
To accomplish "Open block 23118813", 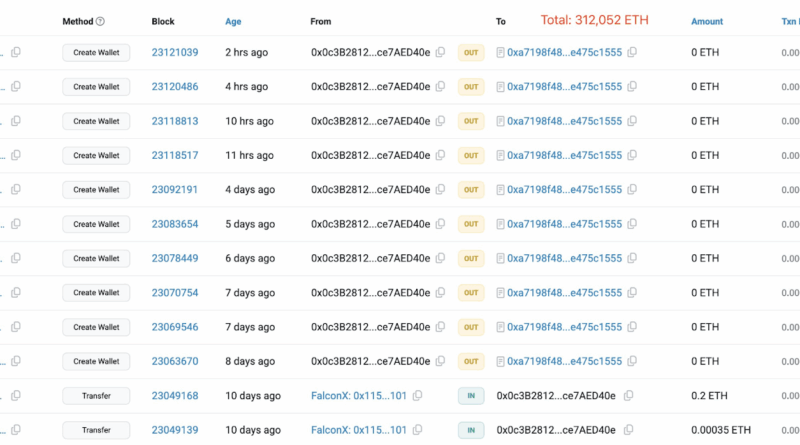I will (174, 121).
